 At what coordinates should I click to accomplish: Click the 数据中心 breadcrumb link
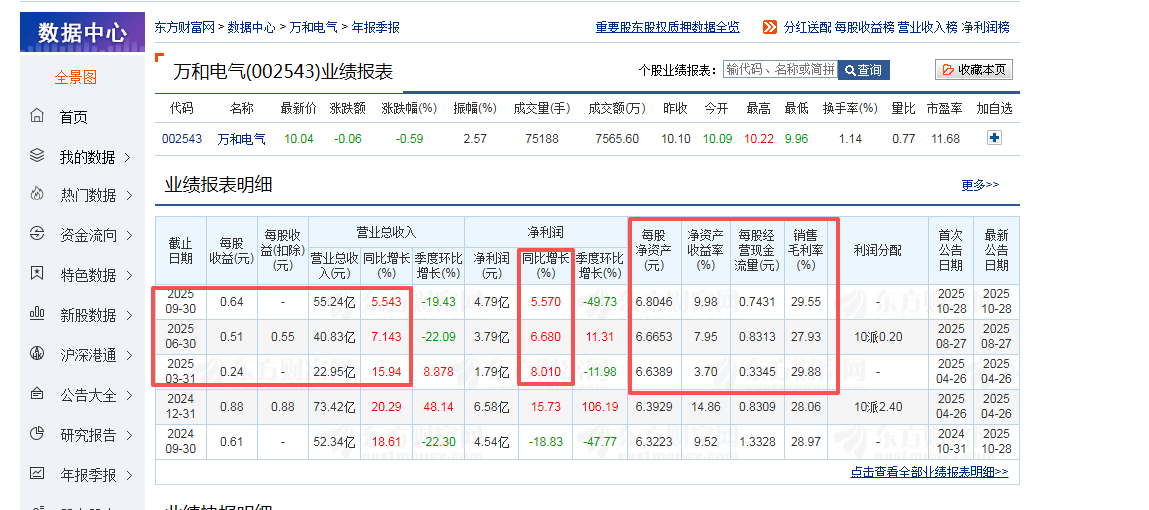[x=251, y=27]
